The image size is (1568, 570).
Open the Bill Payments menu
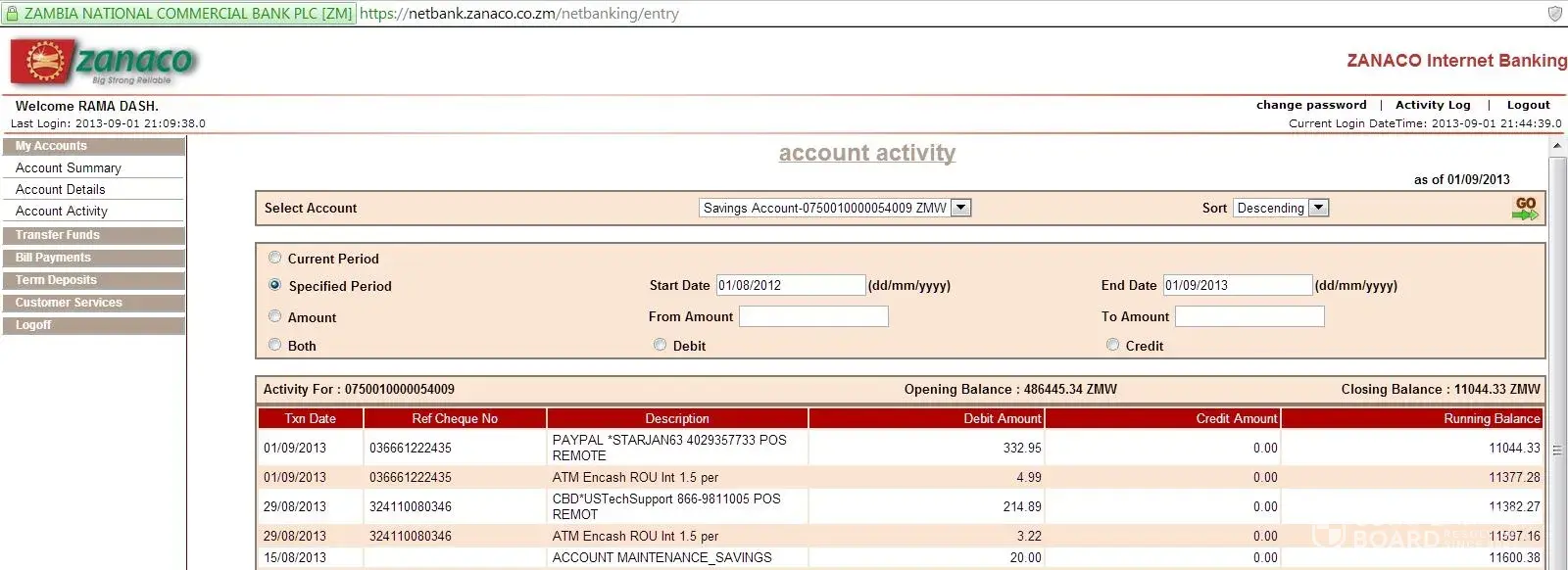93,258
